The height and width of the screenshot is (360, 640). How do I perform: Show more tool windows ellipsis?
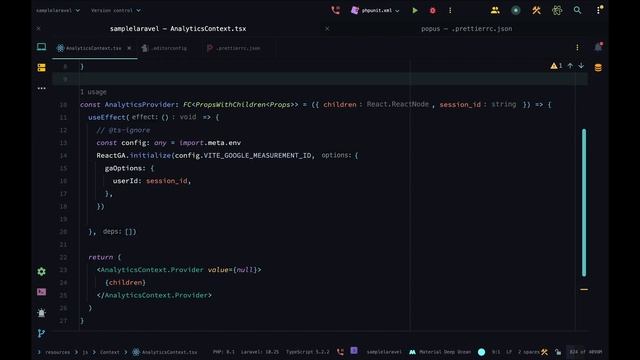tap(41, 88)
